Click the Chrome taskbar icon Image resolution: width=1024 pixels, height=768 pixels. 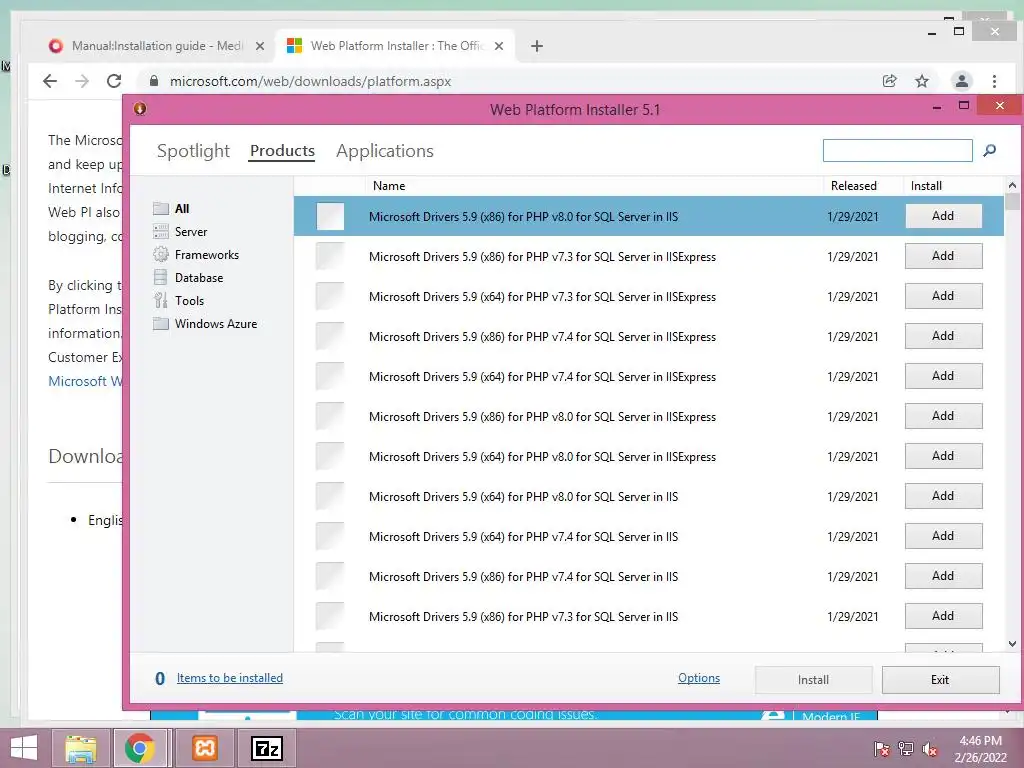[140, 748]
